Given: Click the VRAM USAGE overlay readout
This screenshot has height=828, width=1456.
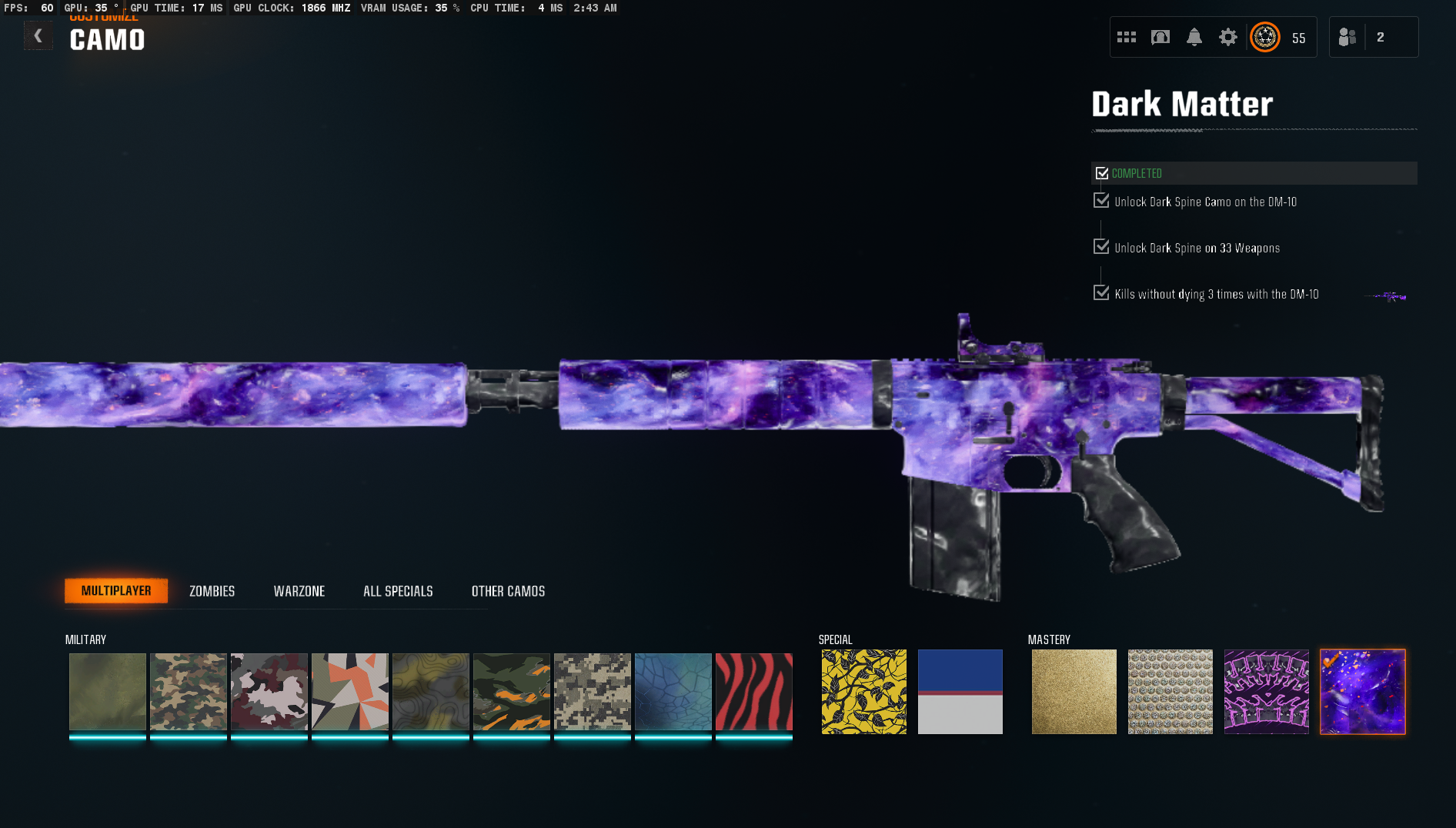Looking at the screenshot, I should [410, 8].
